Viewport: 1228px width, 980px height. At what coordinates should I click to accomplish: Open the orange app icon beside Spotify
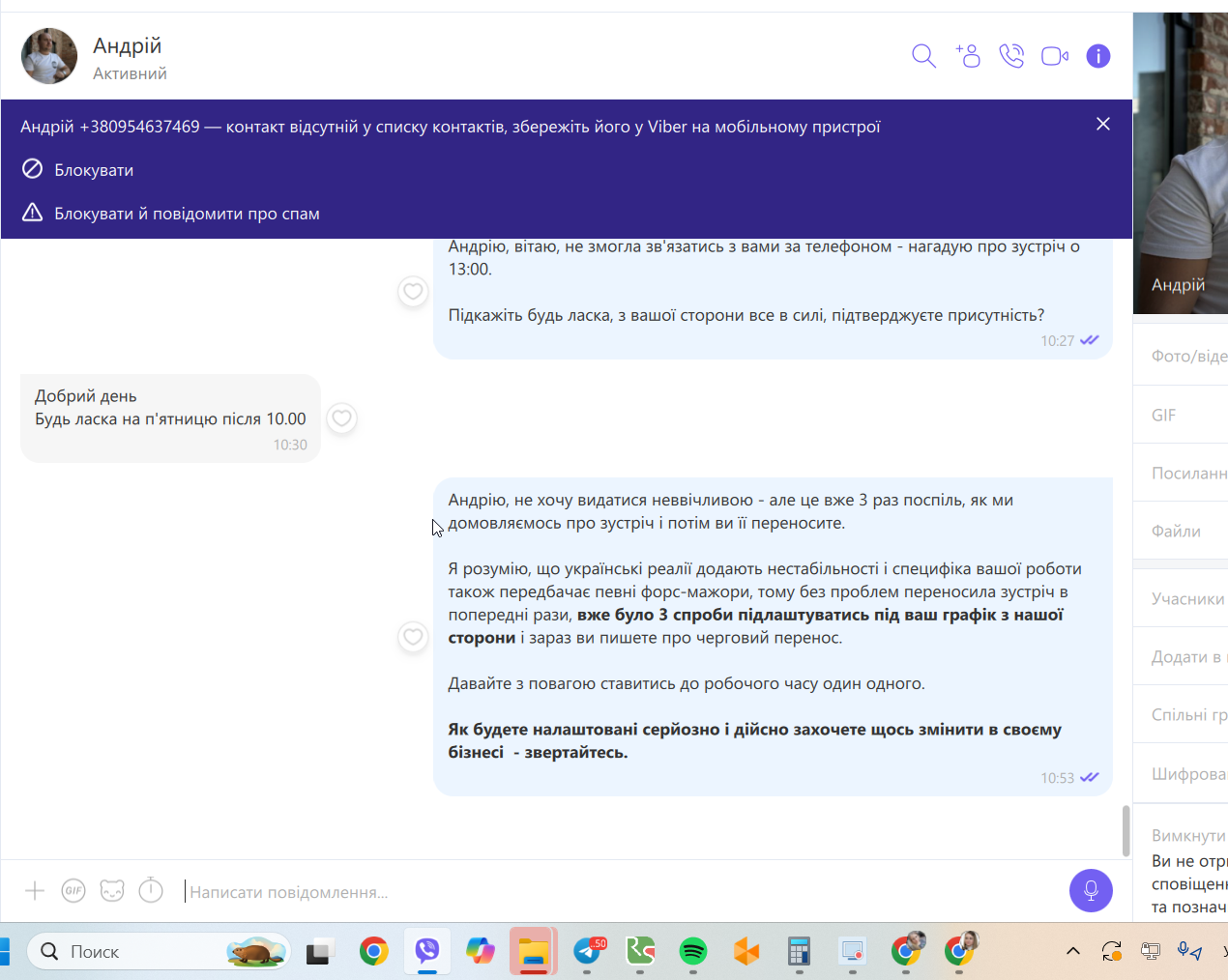(x=746, y=952)
